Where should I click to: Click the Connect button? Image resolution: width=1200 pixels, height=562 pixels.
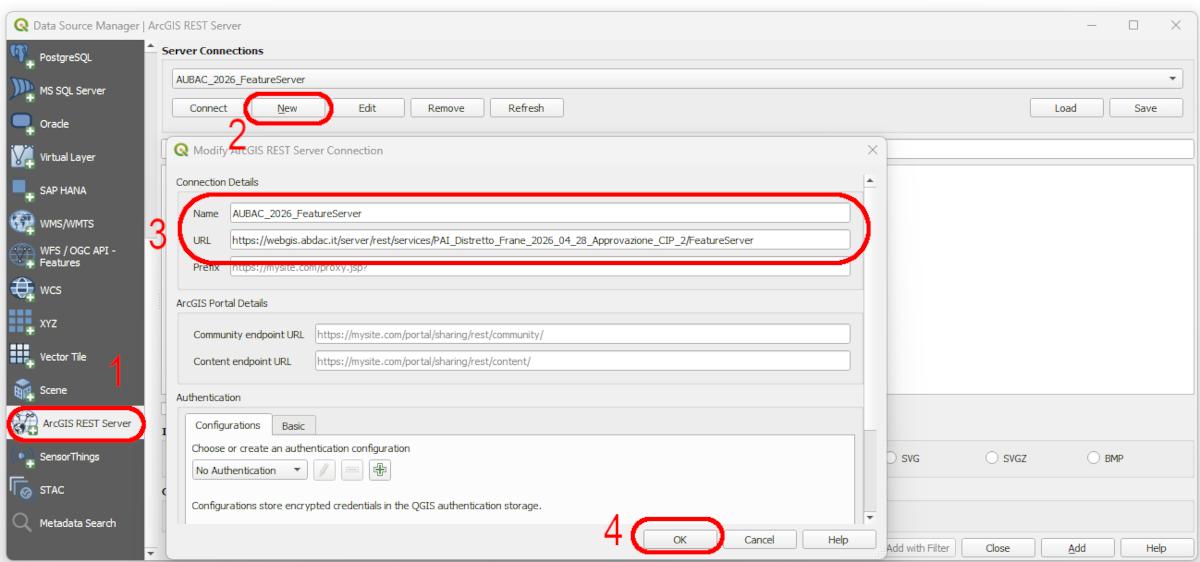(208, 108)
